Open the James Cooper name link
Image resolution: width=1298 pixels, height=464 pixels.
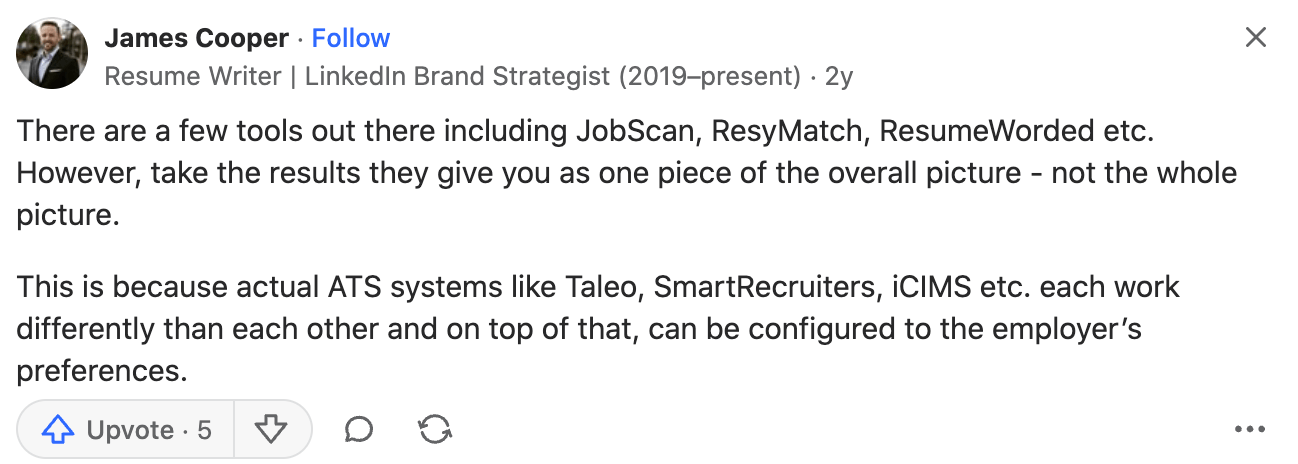point(197,38)
